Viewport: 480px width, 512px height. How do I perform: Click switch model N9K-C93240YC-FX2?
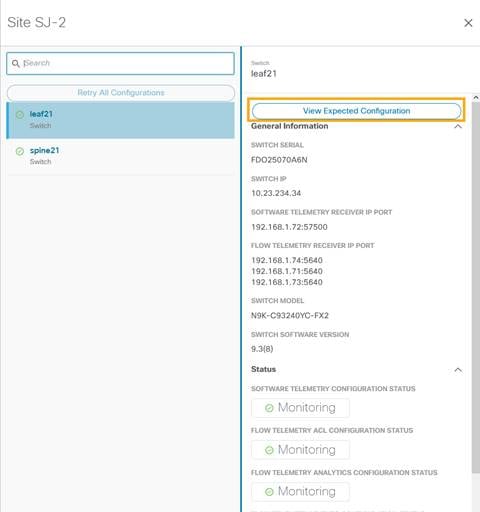pyautogui.click(x=290, y=315)
